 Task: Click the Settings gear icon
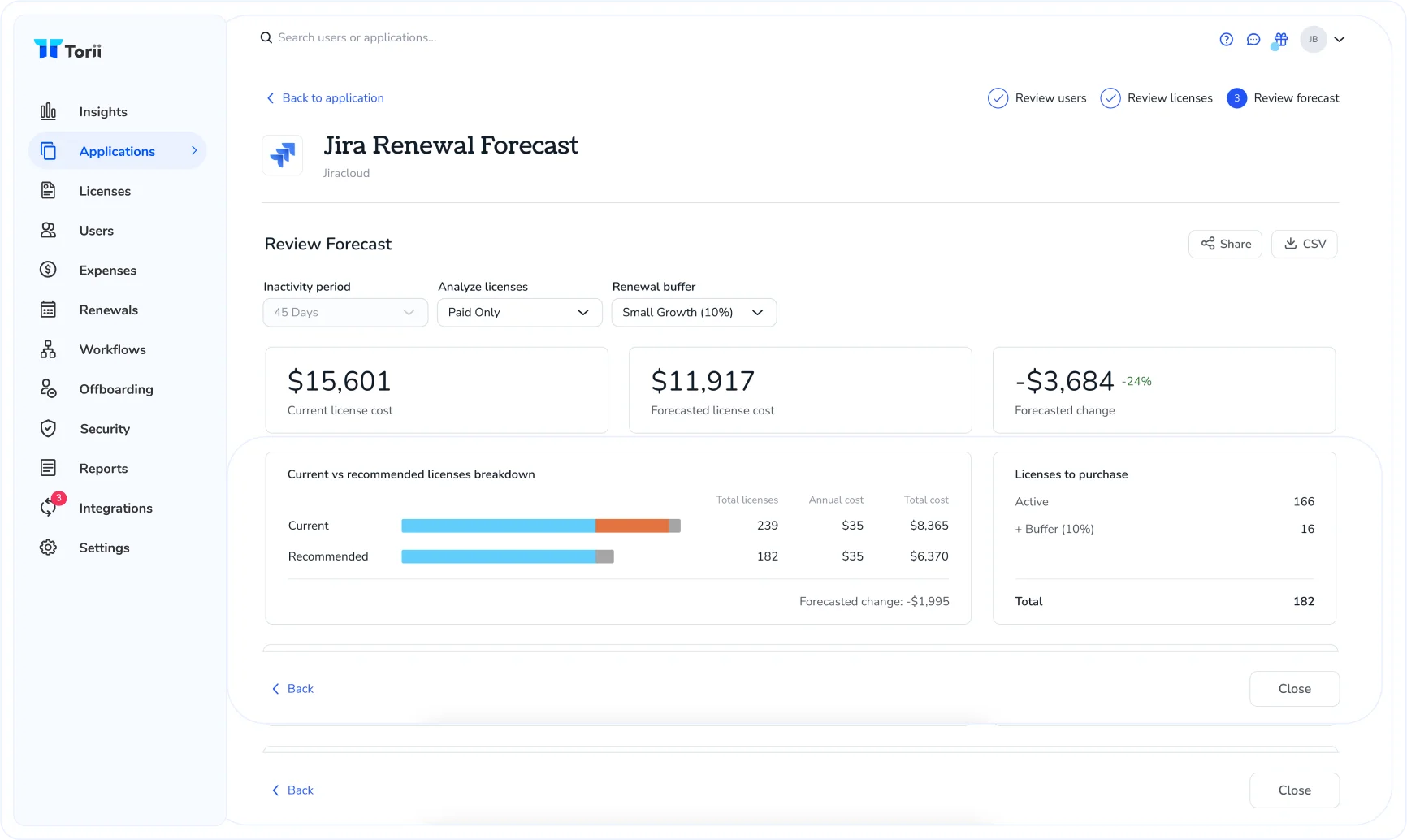click(x=48, y=548)
